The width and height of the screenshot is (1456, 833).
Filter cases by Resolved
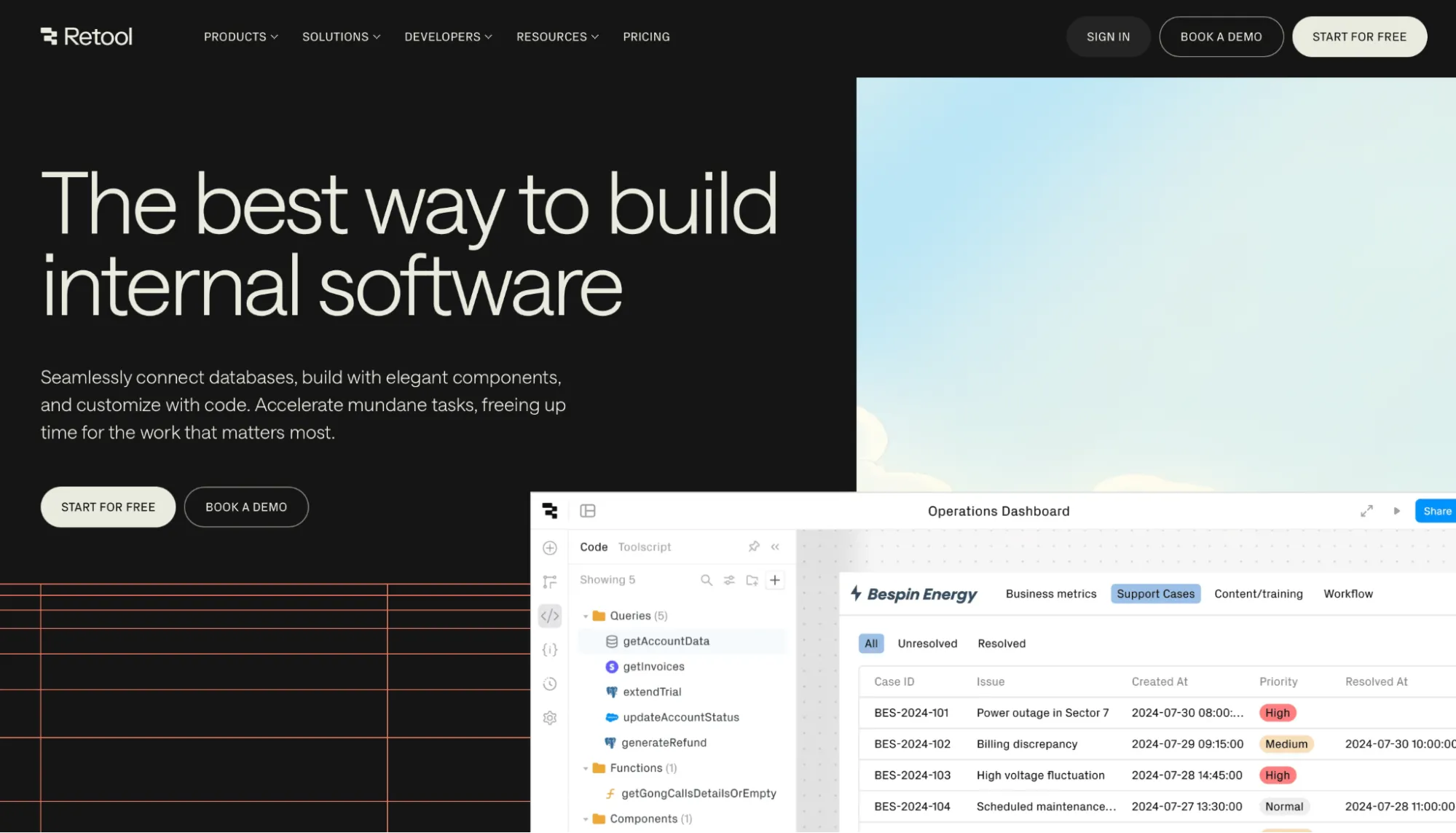[1002, 644]
